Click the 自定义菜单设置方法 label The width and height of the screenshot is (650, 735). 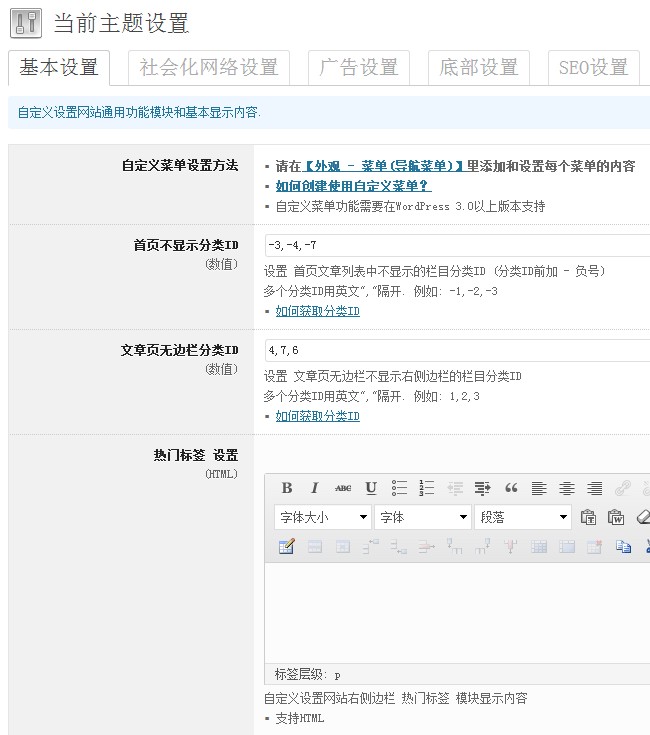tap(180, 165)
